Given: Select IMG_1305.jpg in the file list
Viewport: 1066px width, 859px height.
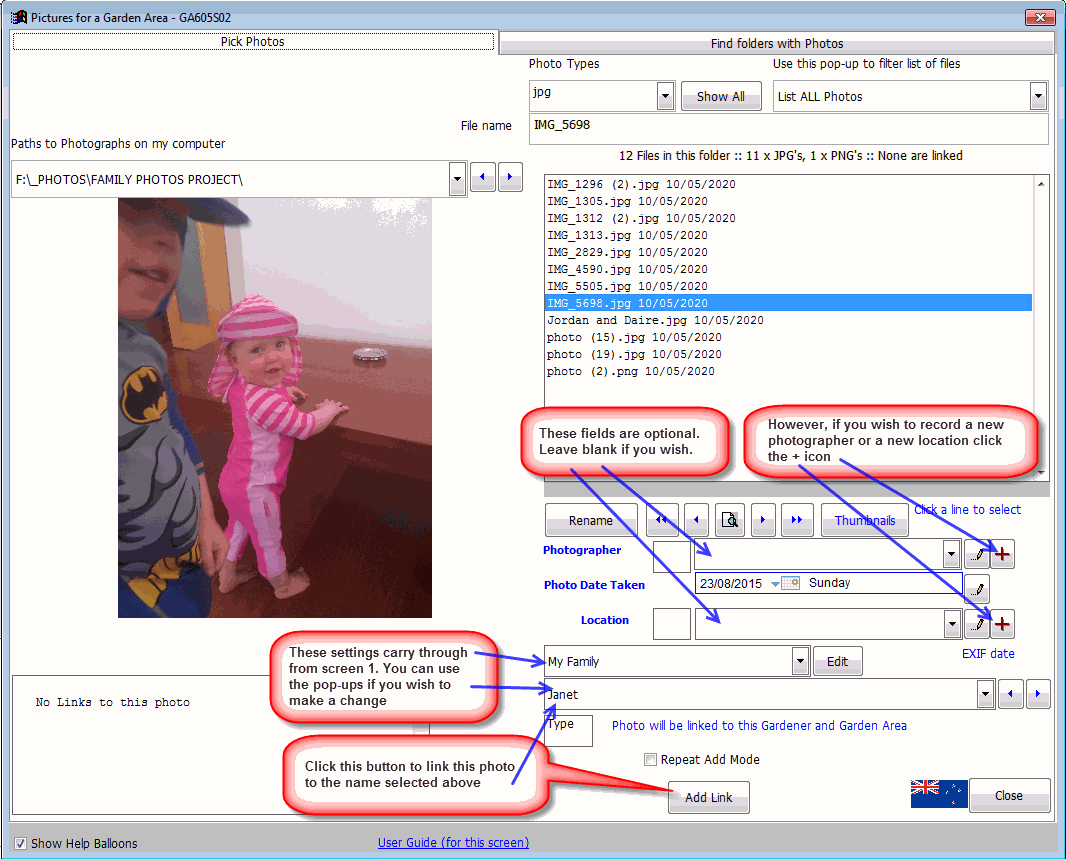Looking at the screenshot, I should 789,201.
